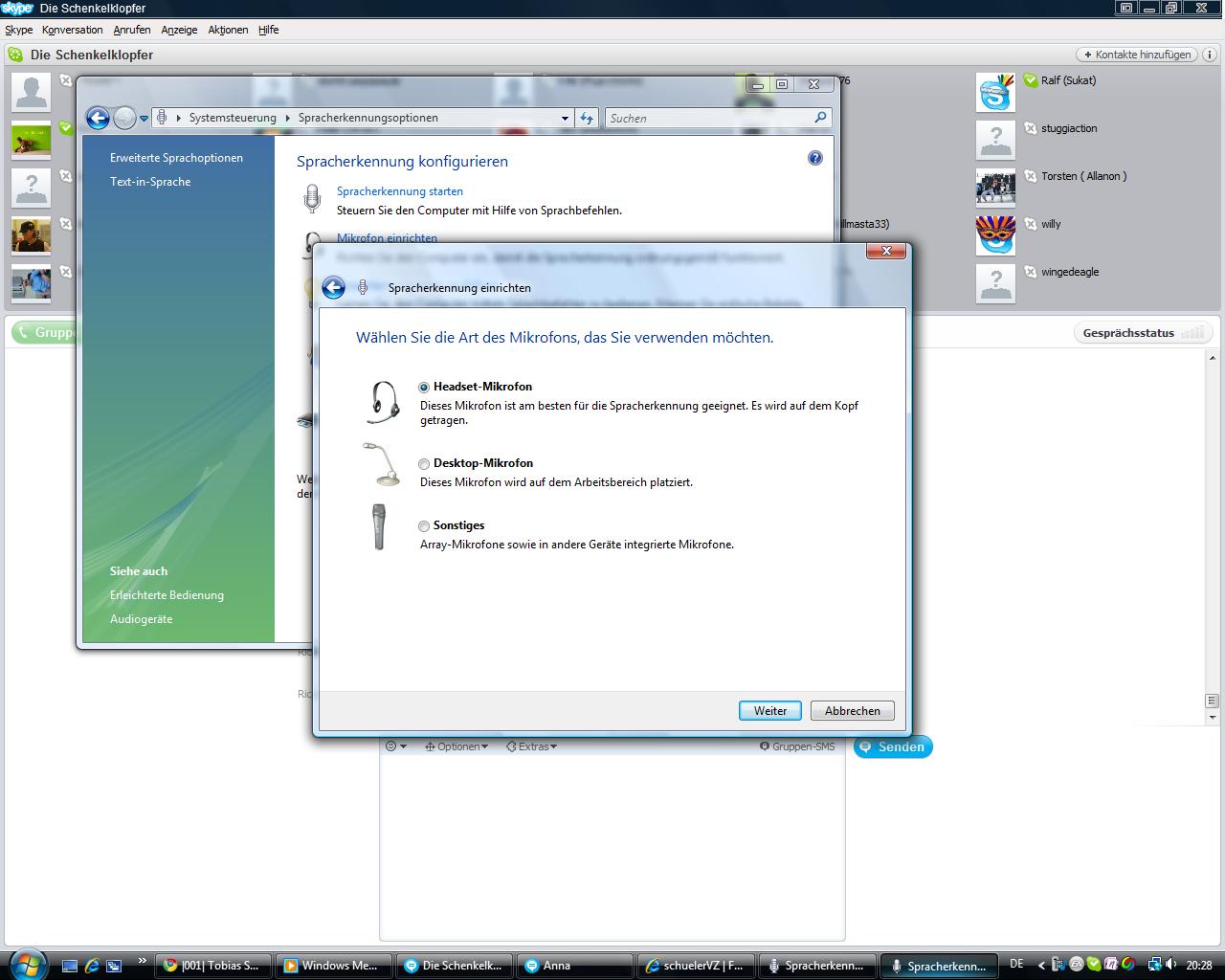
Task: Click willy's masquerade mask avatar
Action: 995,235
